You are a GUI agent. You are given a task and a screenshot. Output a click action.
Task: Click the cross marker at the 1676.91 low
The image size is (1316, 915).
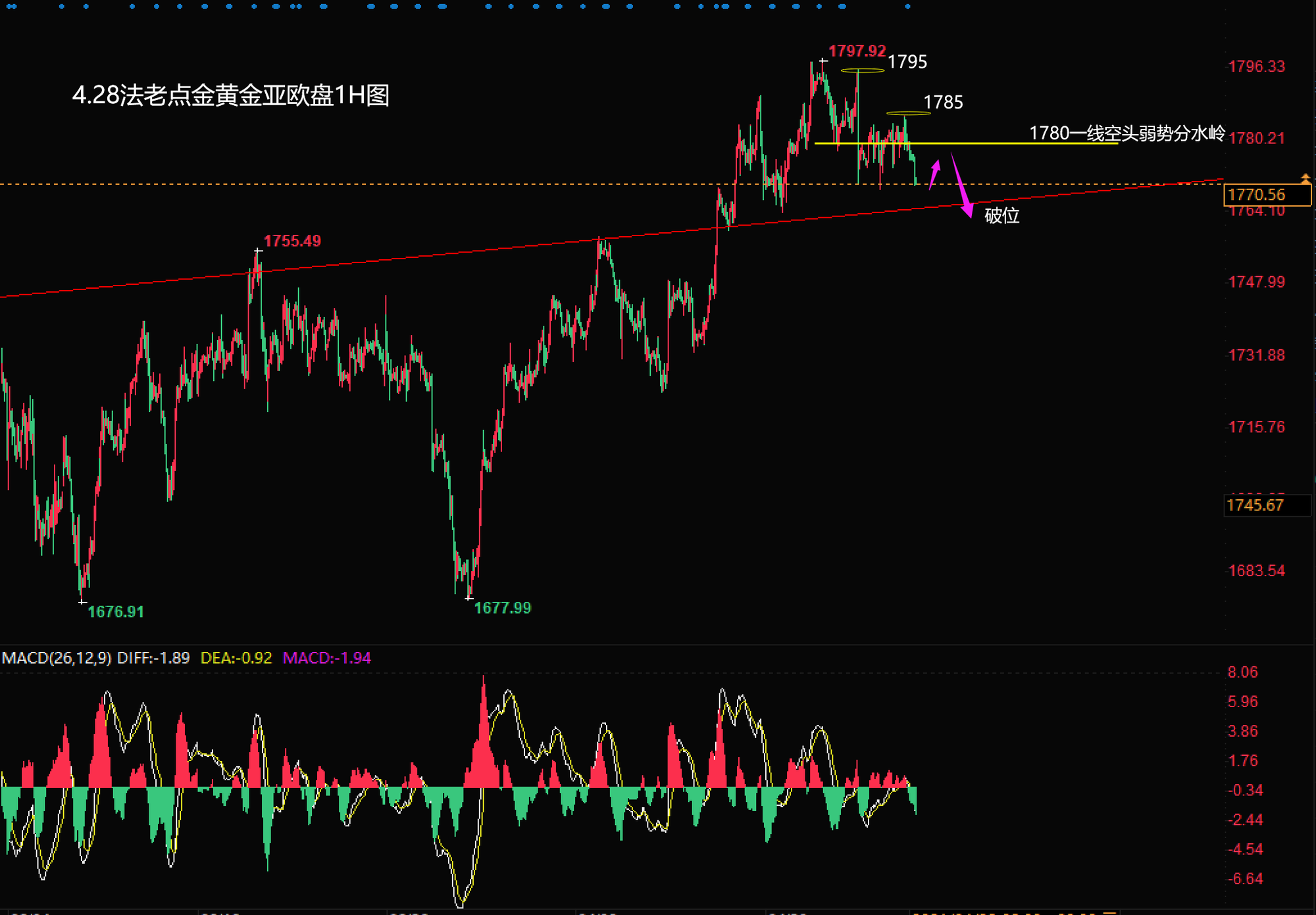82,601
